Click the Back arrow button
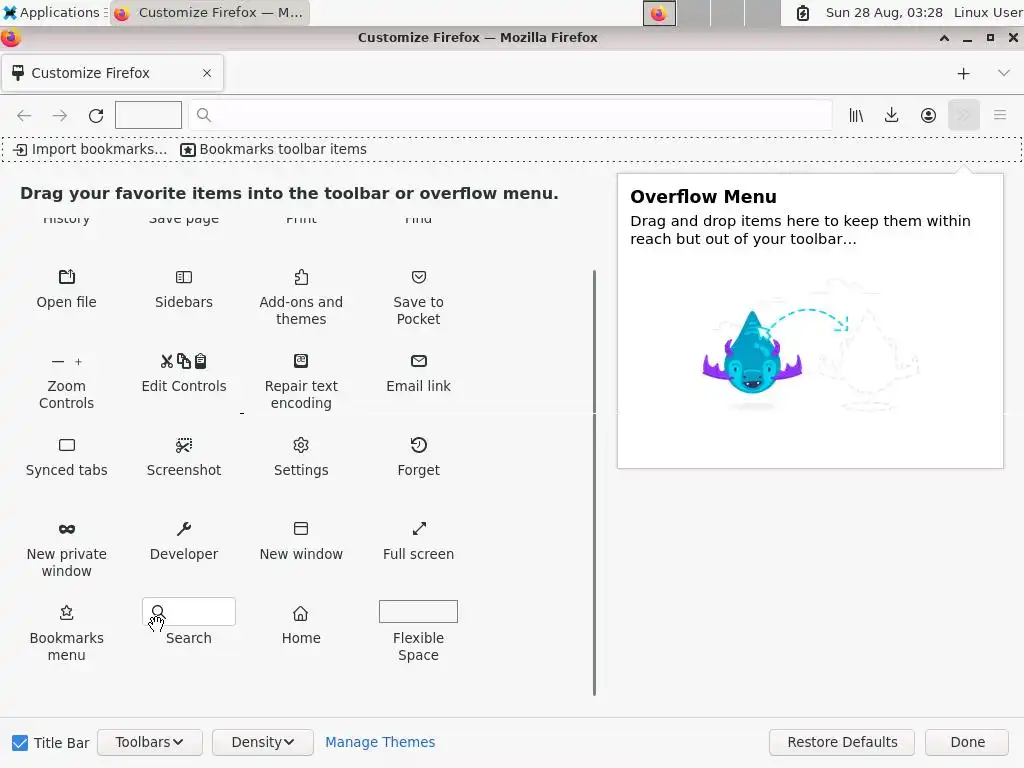The image size is (1024, 768). (x=24, y=116)
